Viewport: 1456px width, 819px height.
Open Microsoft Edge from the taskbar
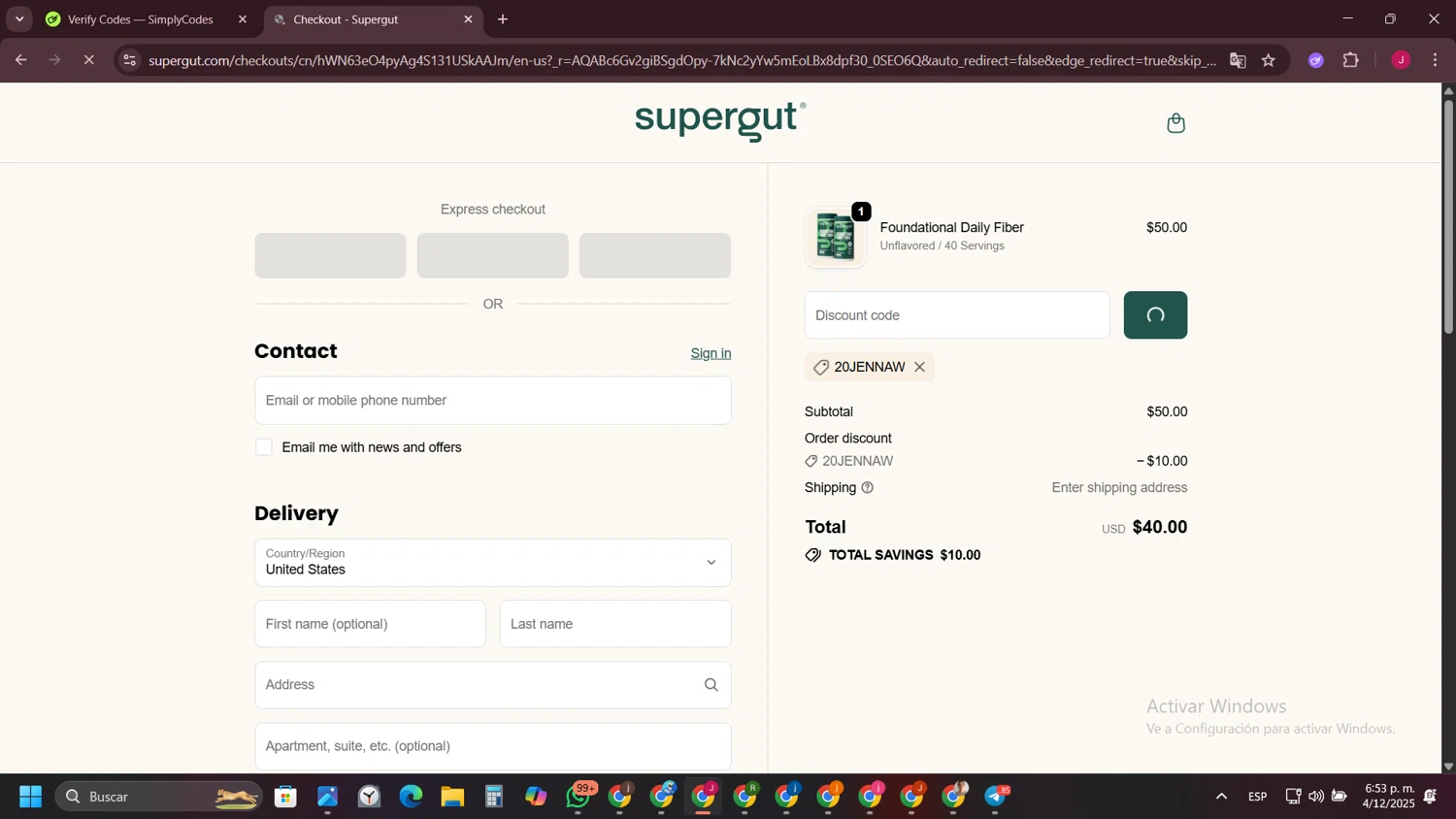pyautogui.click(x=411, y=797)
